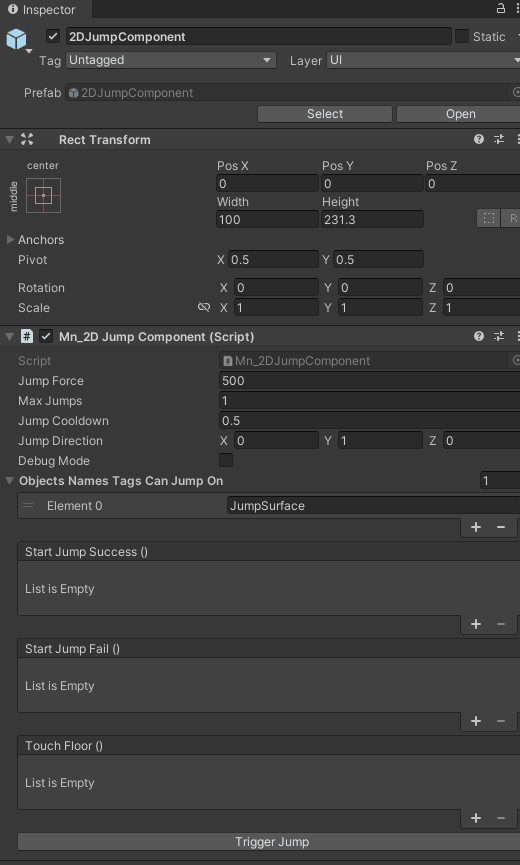Viewport: 520px width, 865px height.
Task: Enable the Static checkbox
Action: (462, 36)
